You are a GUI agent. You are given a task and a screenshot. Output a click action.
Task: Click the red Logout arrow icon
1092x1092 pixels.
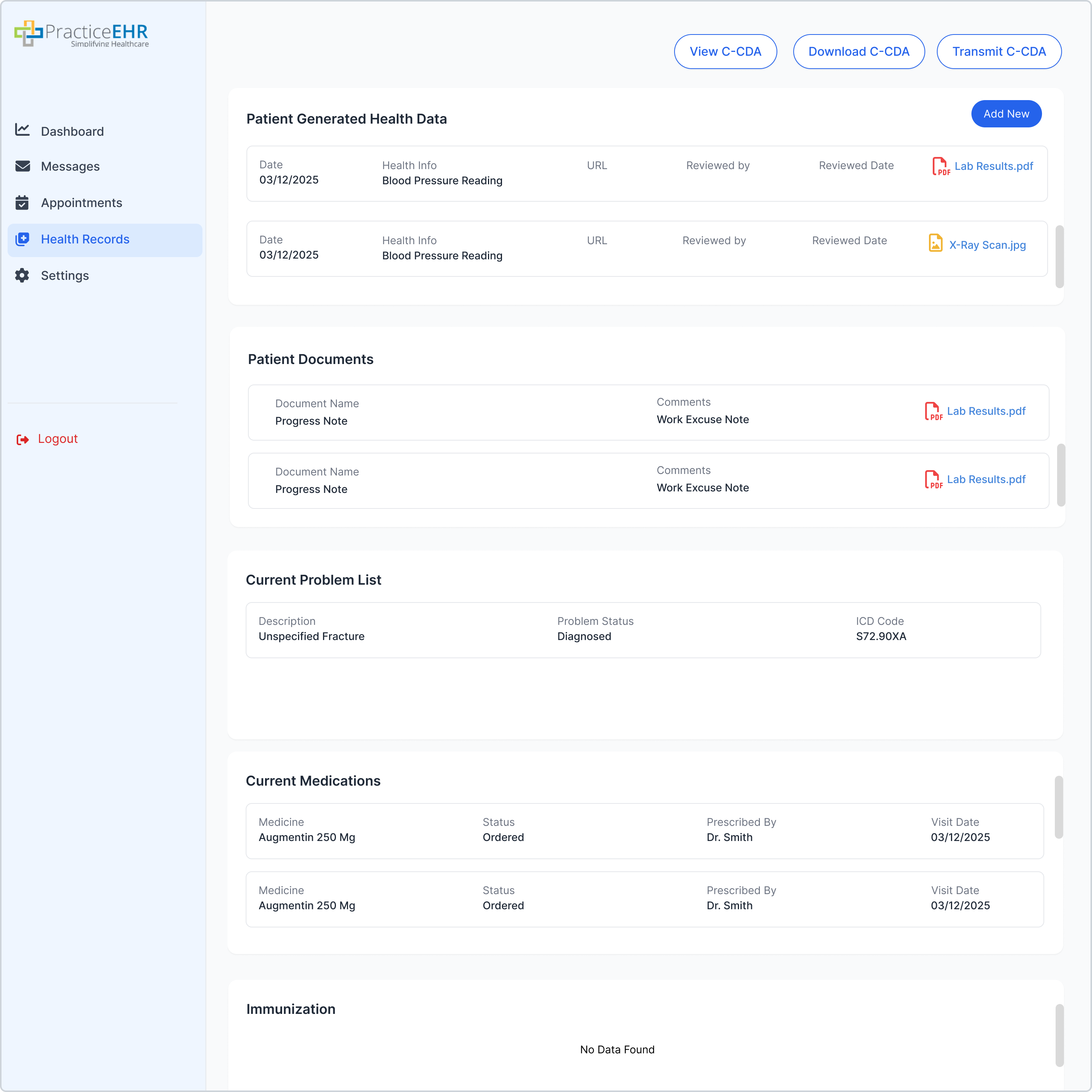(23, 439)
